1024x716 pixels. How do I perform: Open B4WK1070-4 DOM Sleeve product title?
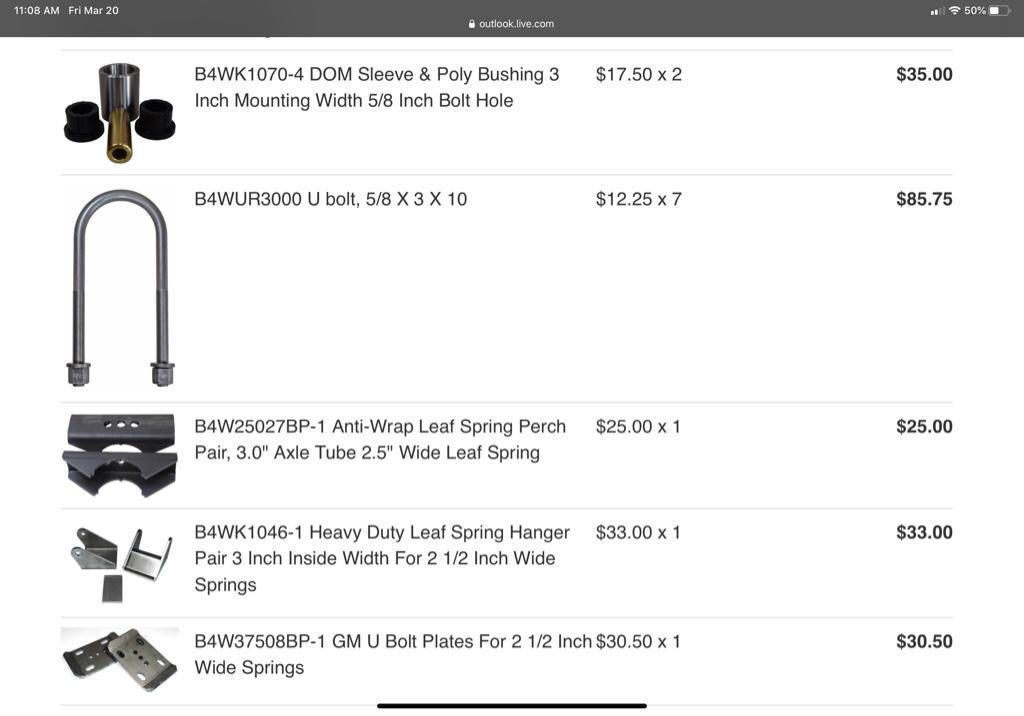click(x=377, y=87)
